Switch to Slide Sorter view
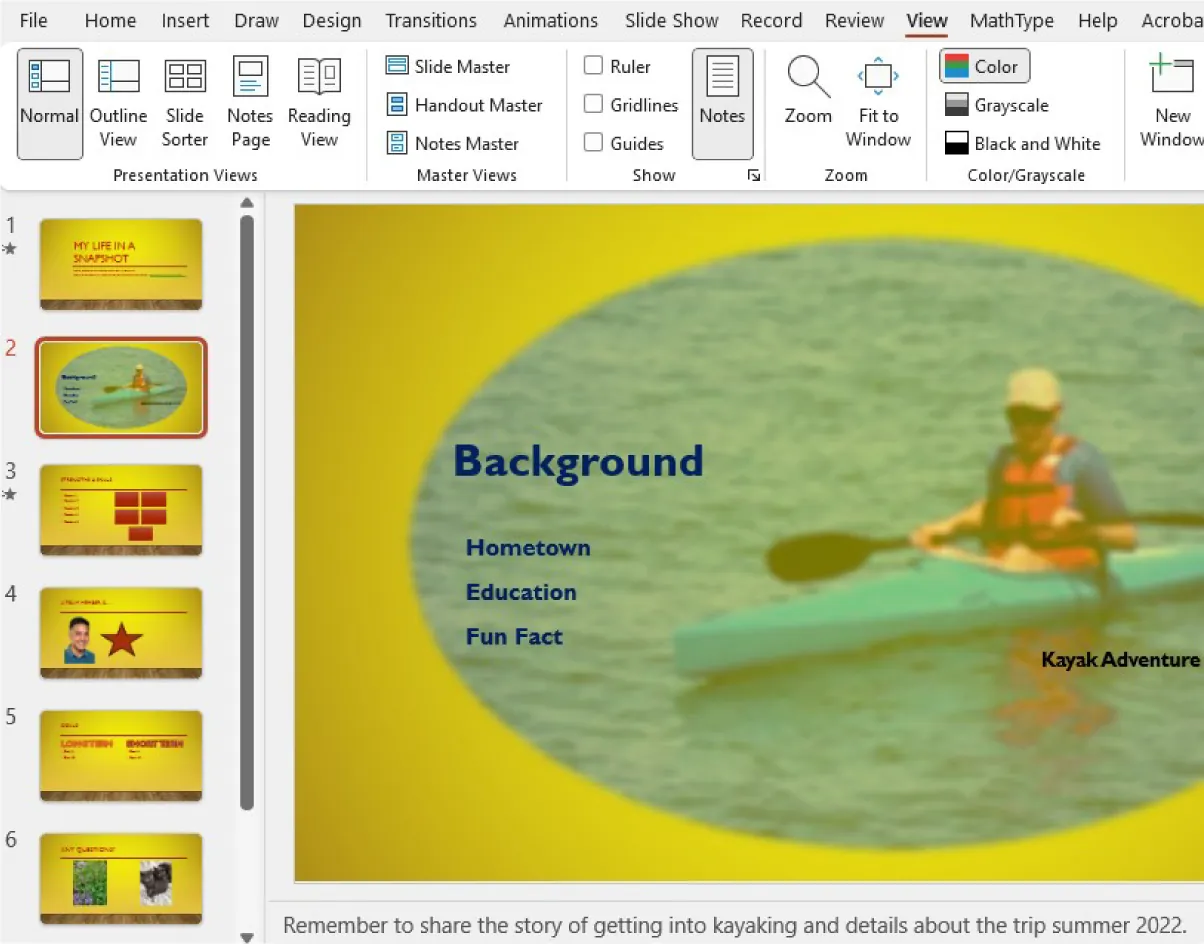 pyautogui.click(x=184, y=100)
